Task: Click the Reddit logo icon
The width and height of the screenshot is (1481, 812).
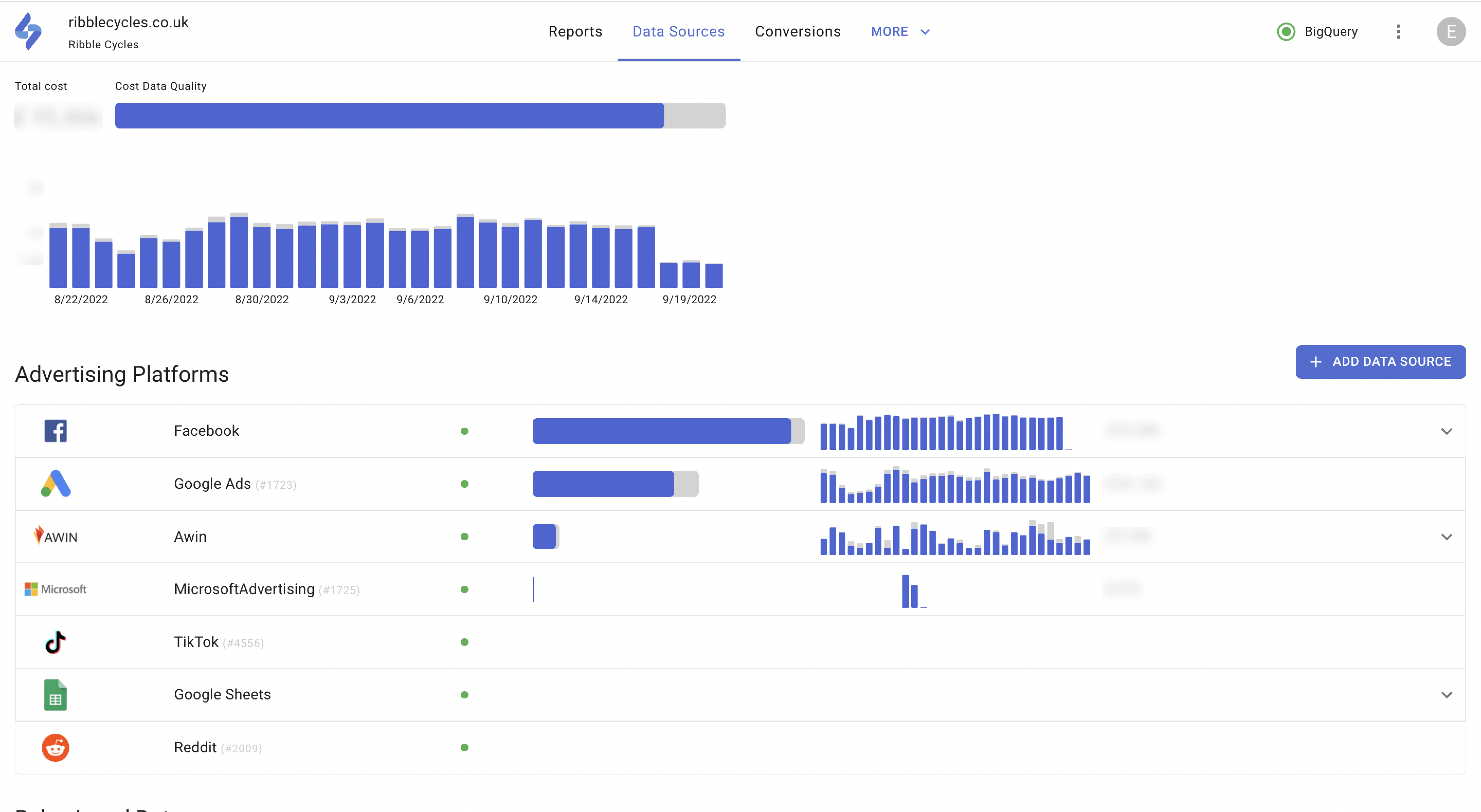Action: click(x=56, y=748)
